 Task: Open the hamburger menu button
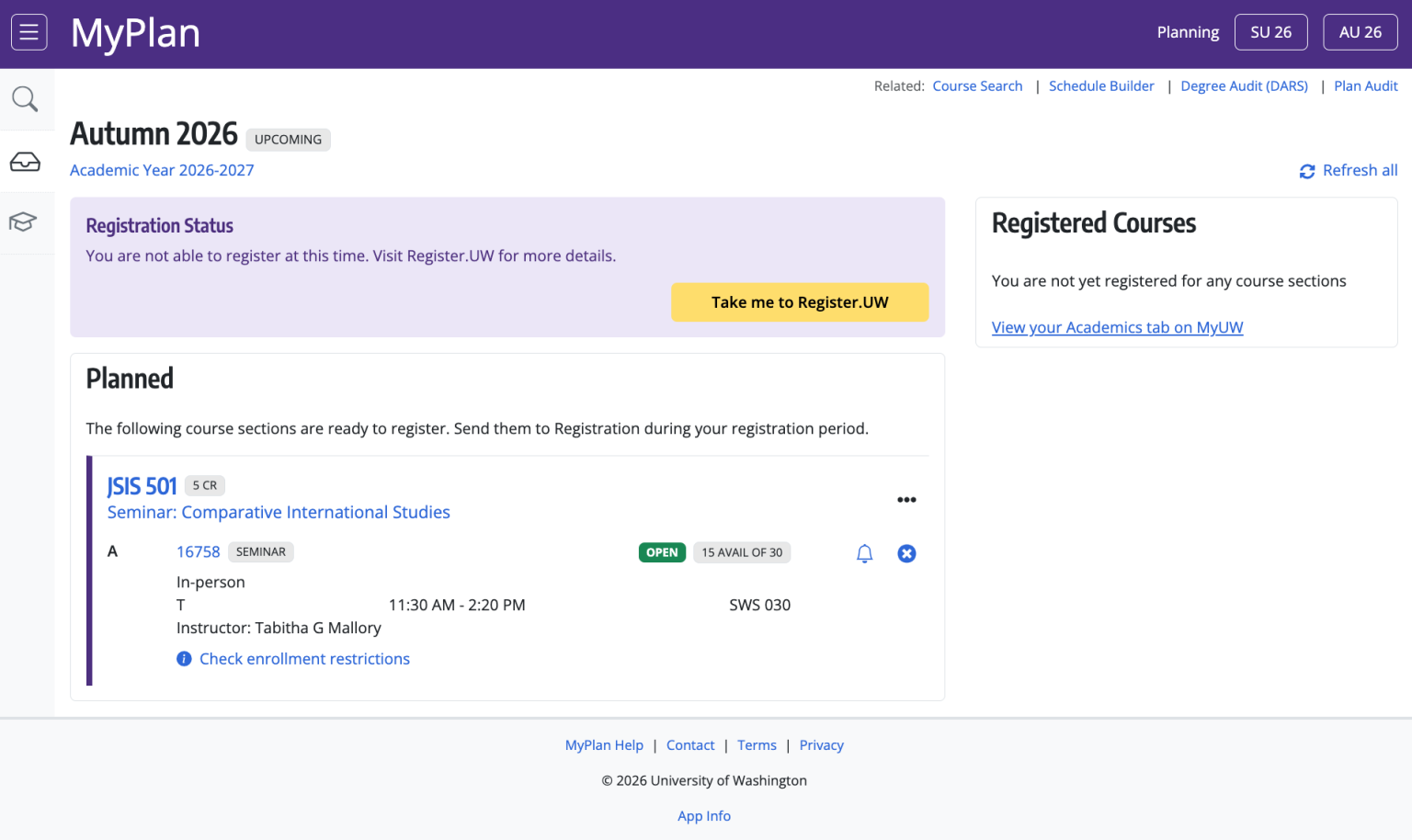pyautogui.click(x=28, y=32)
